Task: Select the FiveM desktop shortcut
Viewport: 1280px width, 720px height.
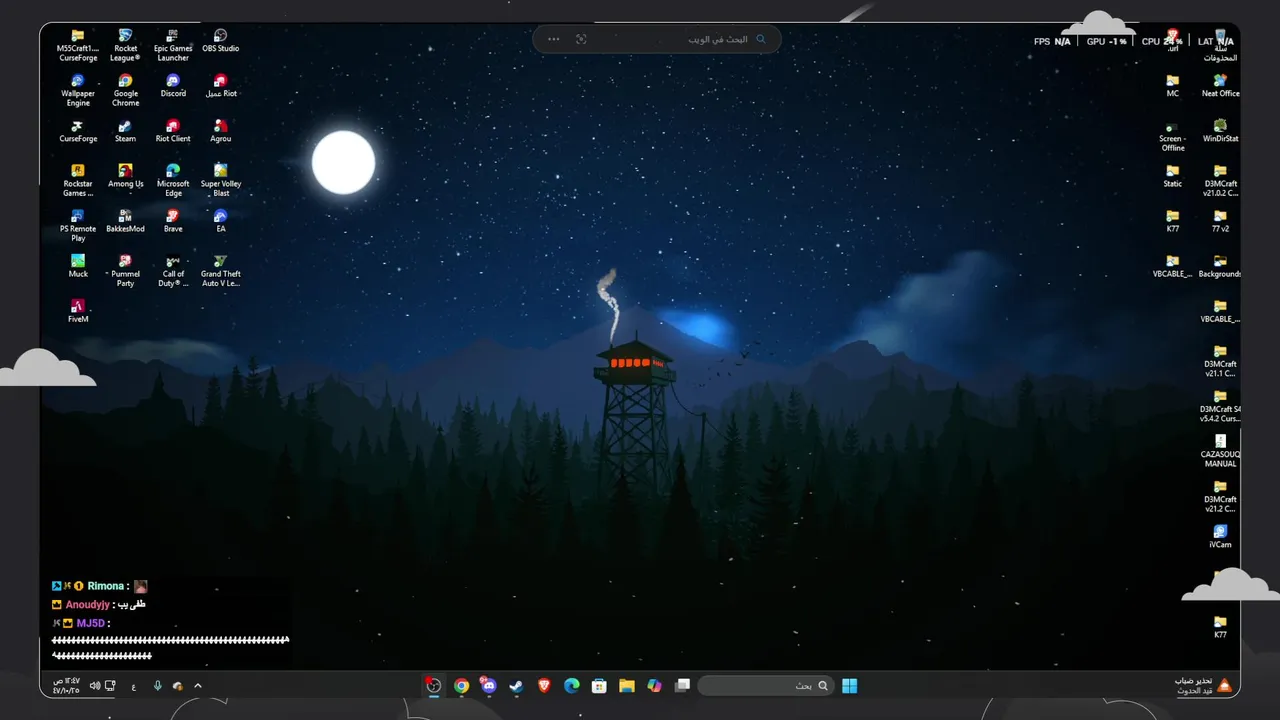Action: (x=78, y=311)
